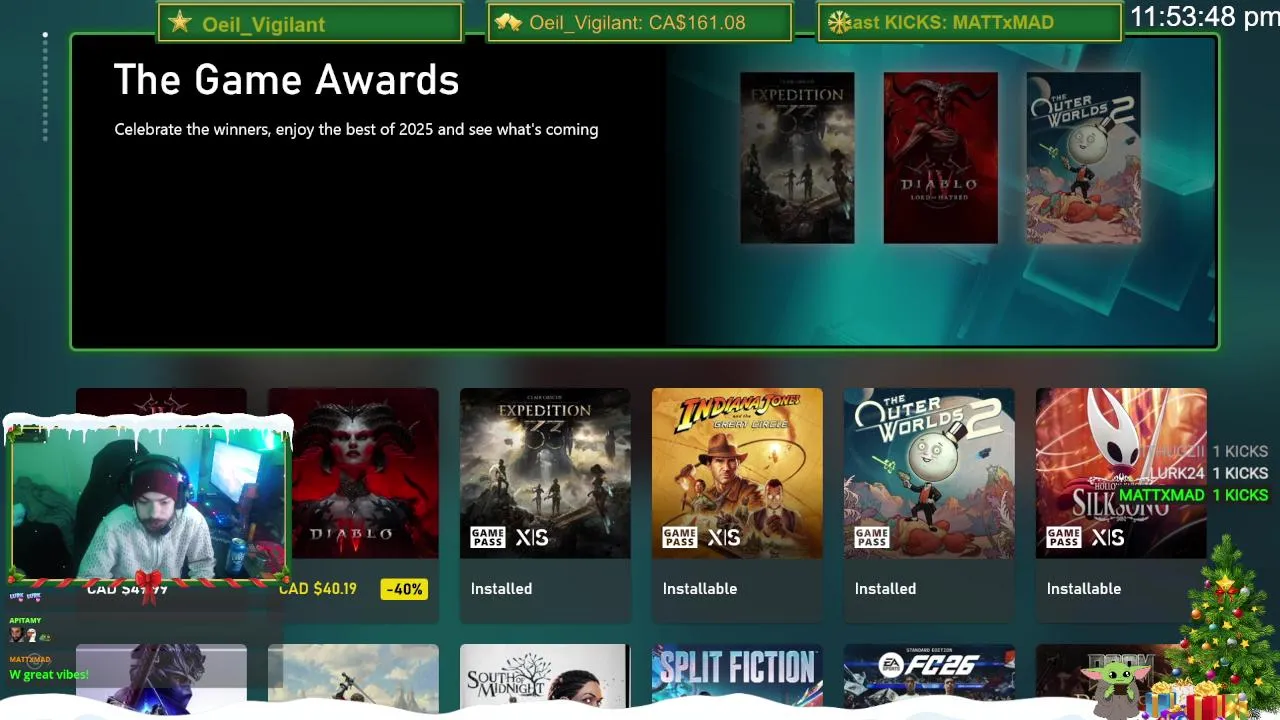Click the streamer webcam overlay
The height and width of the screenshot is (720, 1280).
[x=149, y=504]
